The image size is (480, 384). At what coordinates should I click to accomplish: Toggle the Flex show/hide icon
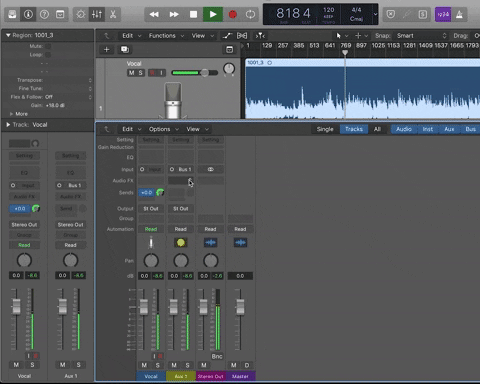(242, 36)
